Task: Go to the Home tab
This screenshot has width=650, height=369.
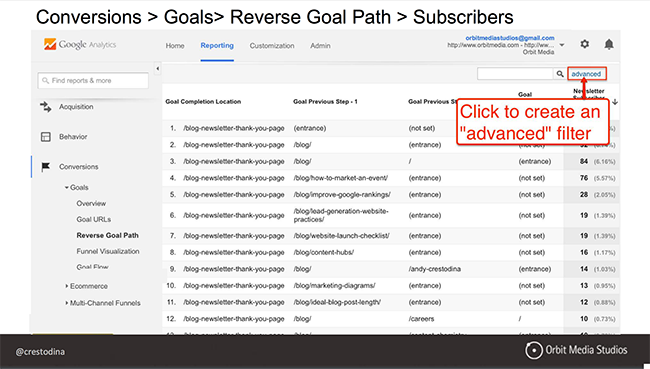Action: click(x=175, y=46)
